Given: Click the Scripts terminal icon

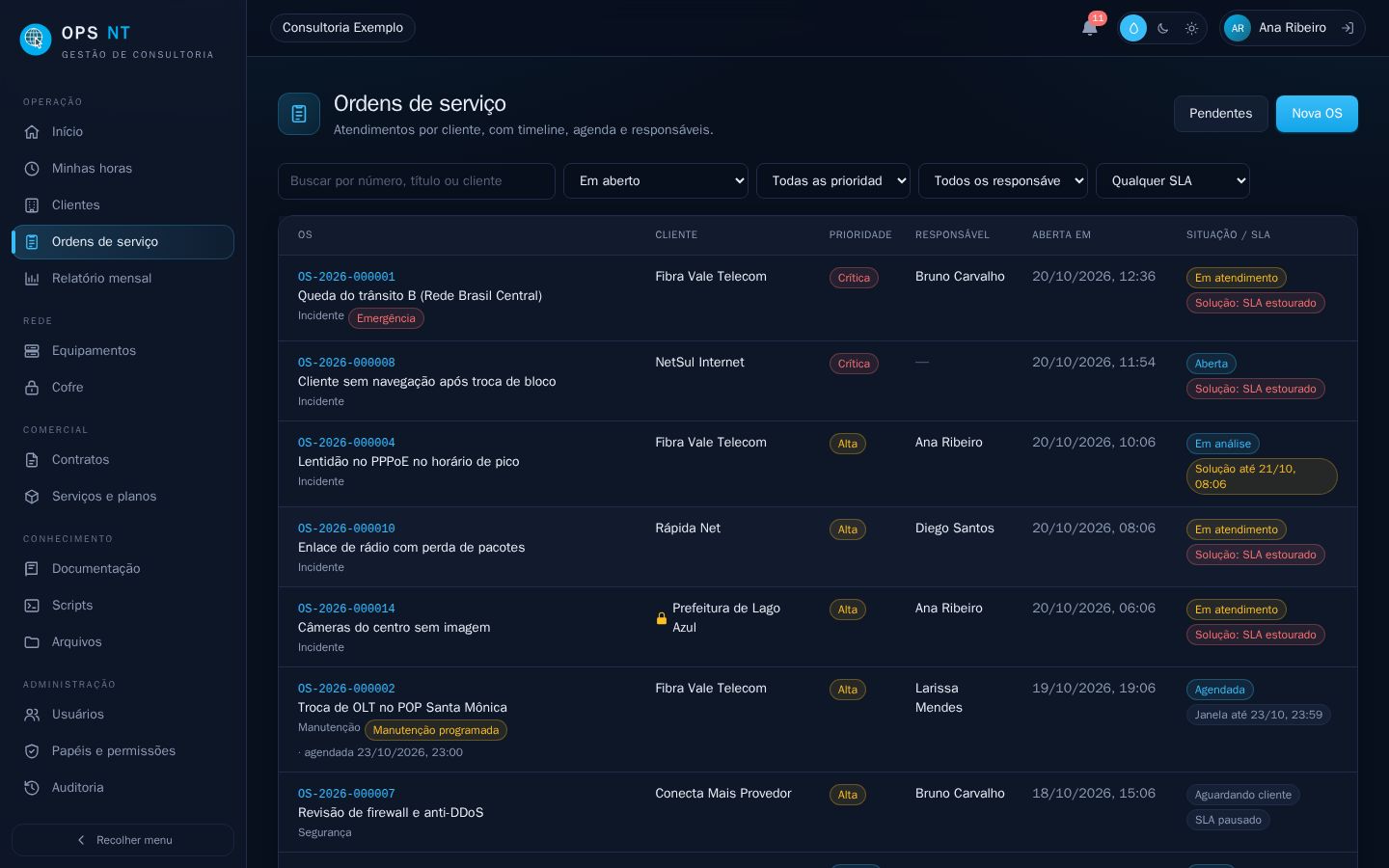Looking at the screenshot, I should pos(32,606).
